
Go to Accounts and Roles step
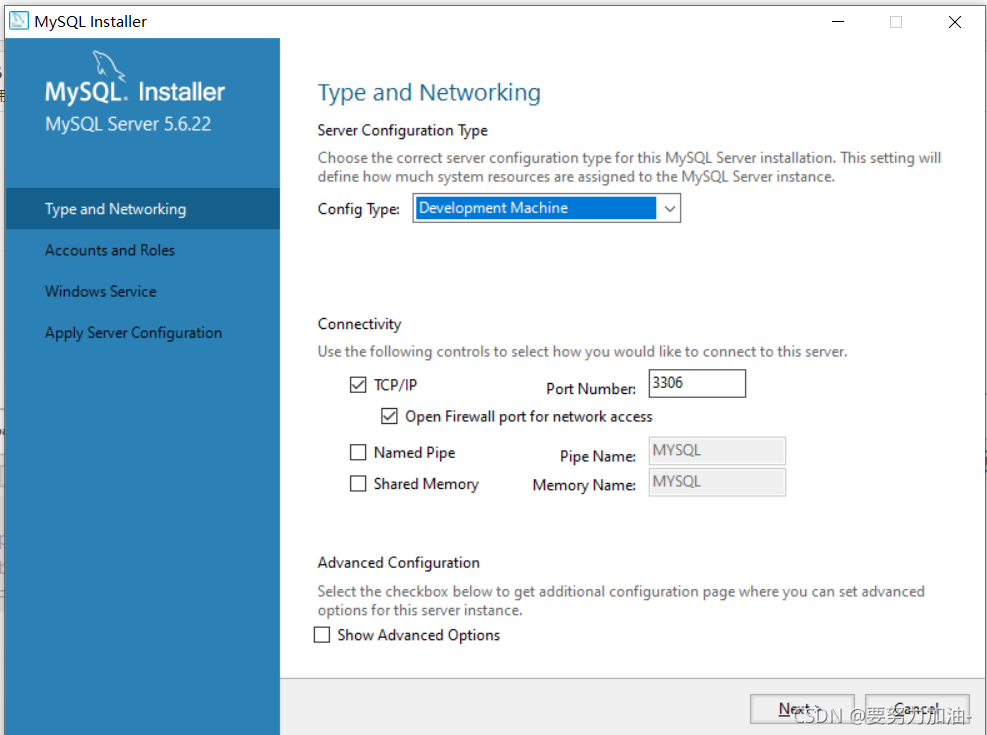point(142,250)
